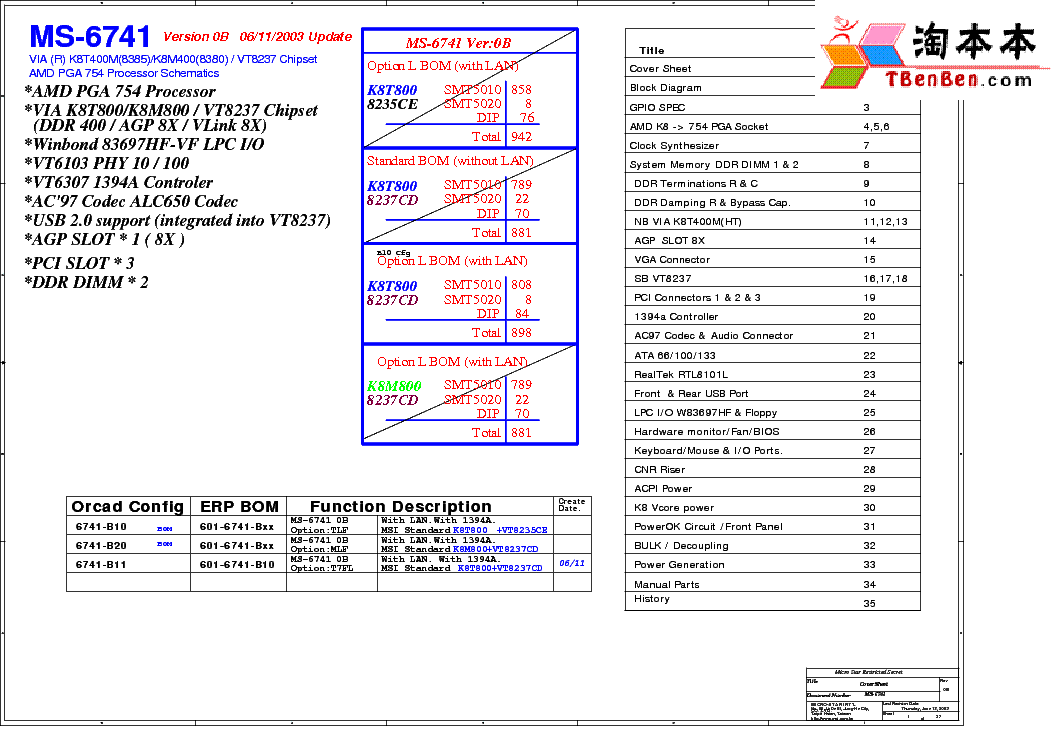This screenshot has width=1053, height=744.
Task: Select "Front & Rear USB Port" row
Action: click(x=772, y=394)
